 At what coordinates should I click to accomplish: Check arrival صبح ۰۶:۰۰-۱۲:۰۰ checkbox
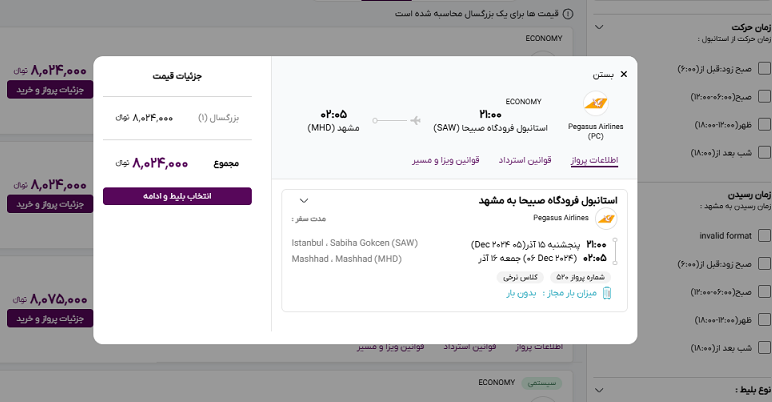(764, 292)
